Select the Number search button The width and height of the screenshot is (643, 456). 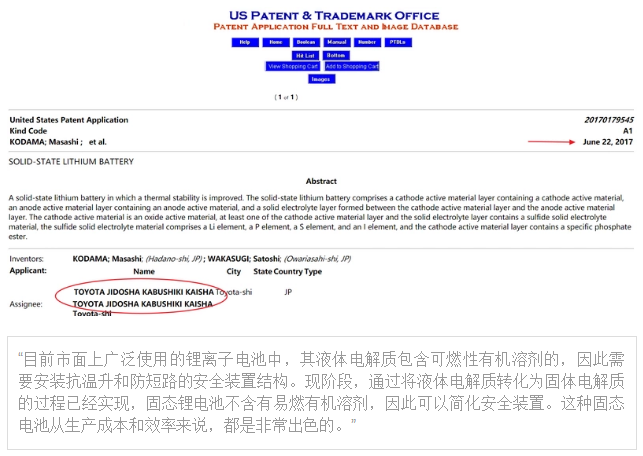(x=367, y=43)
